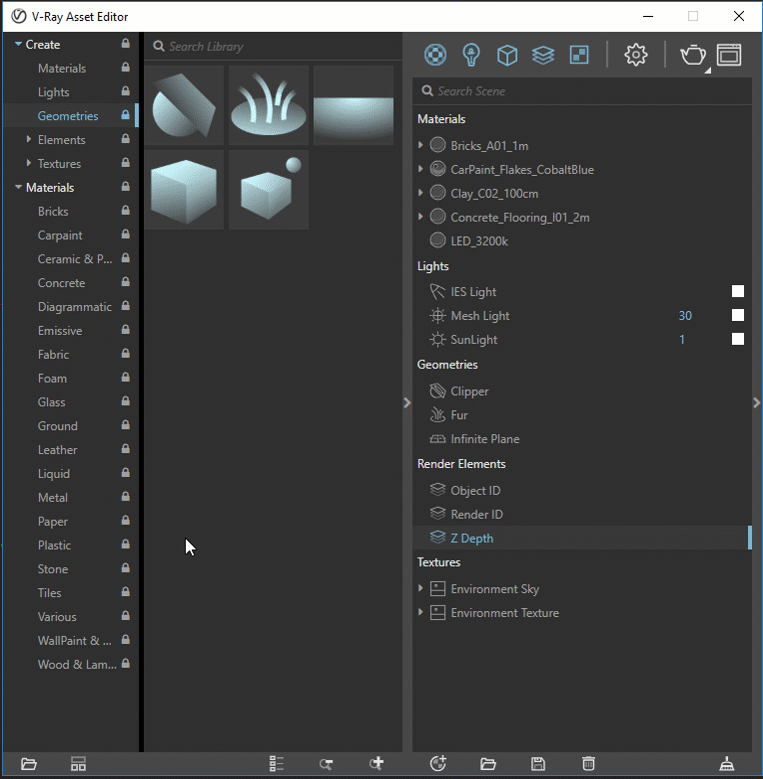Open the Geometry cube icon in toolbar

coord(507,55)
